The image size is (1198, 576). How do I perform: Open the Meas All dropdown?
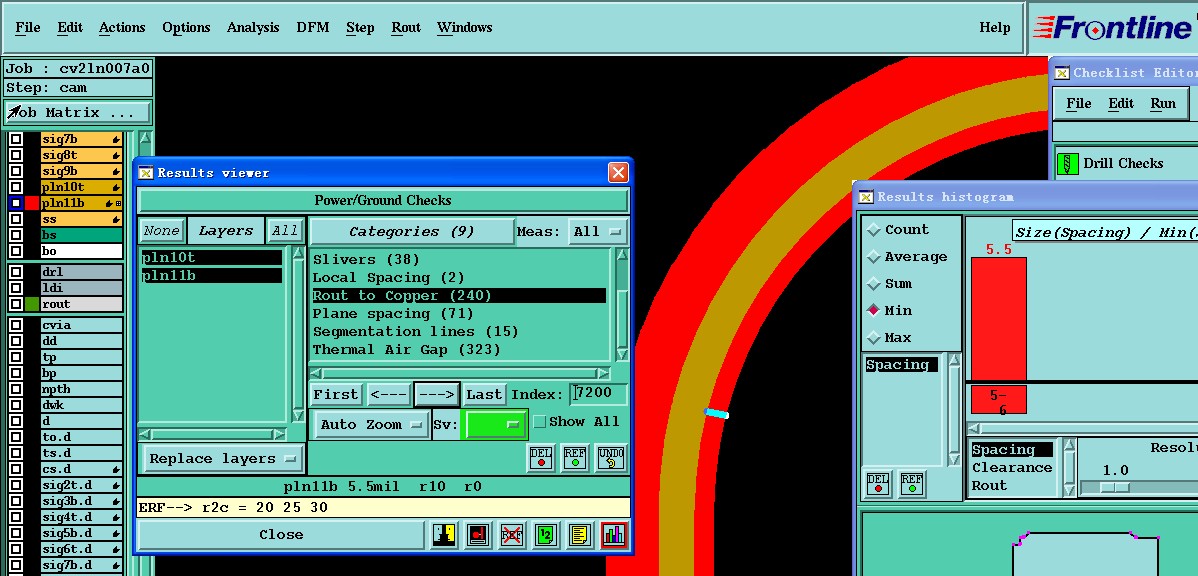coord(598,231)
